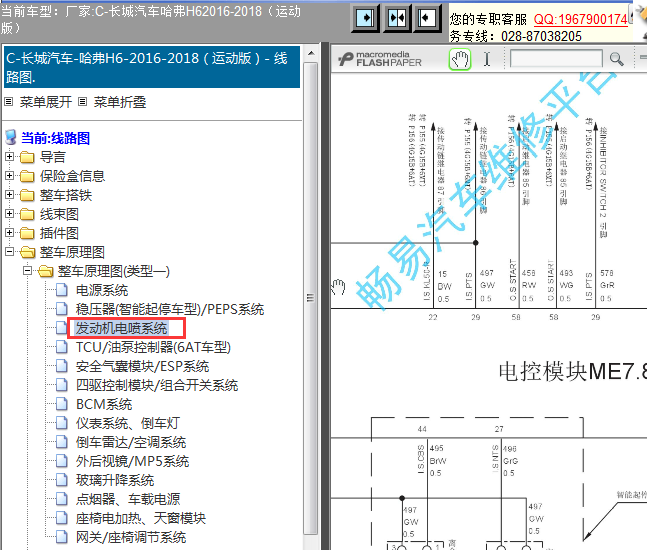Image resolution: width=647 pixels, height=550 pixels.
Task: Open 座椅电加热、天窗模块 document
Action: [141, 518]
